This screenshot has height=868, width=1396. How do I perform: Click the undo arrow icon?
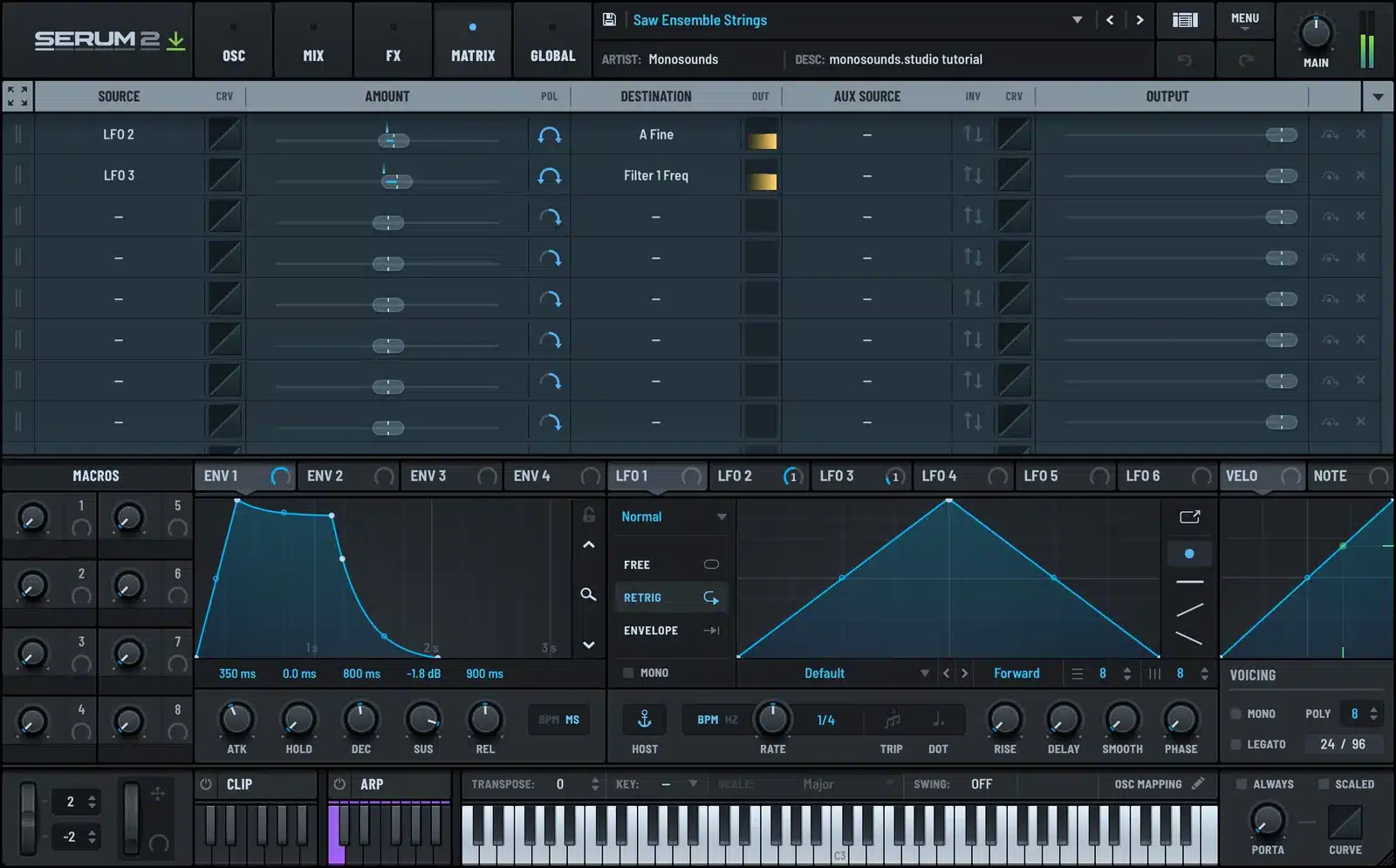tap(1184, 59)
